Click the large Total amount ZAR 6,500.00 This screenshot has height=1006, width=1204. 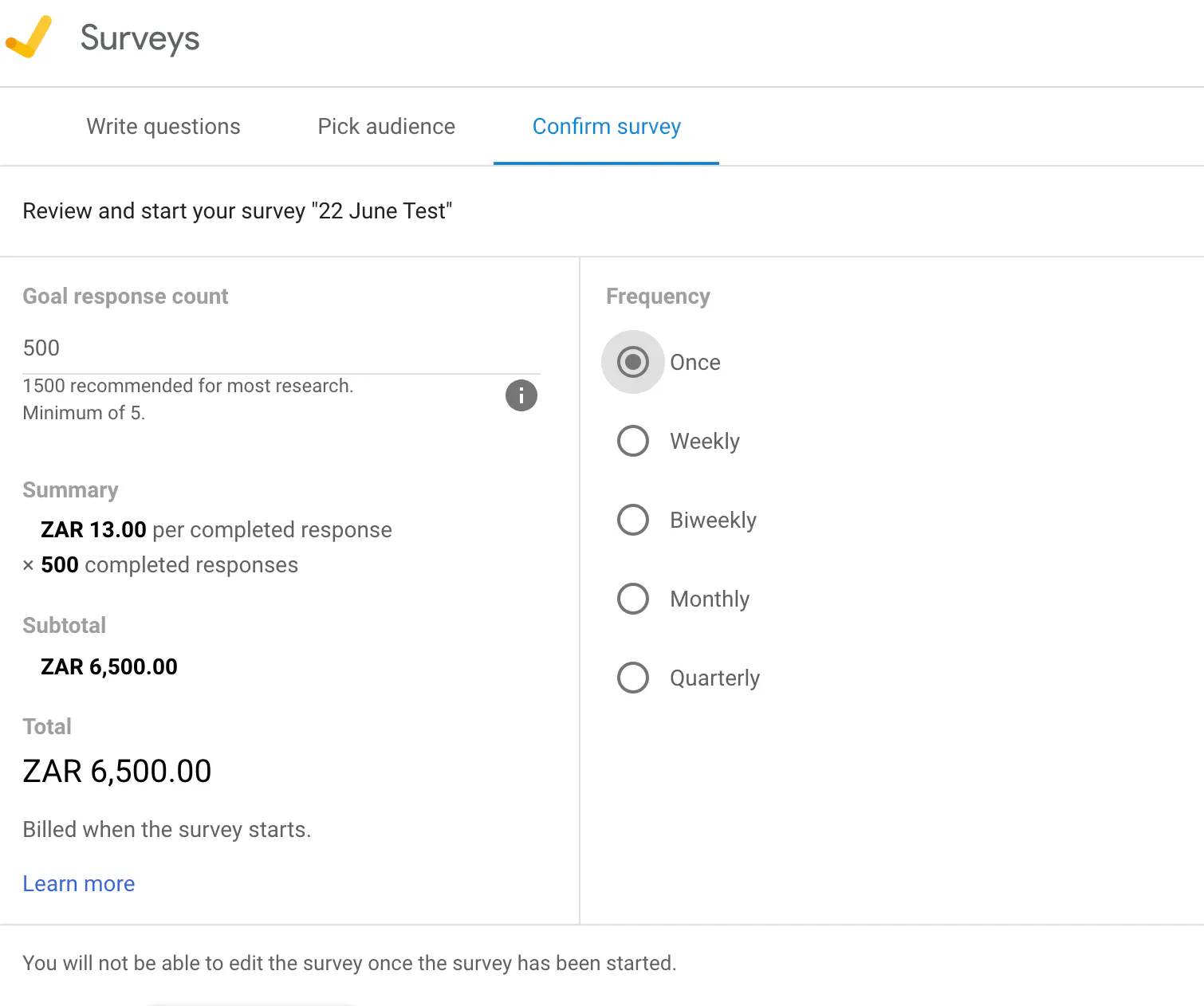(117, 772)
